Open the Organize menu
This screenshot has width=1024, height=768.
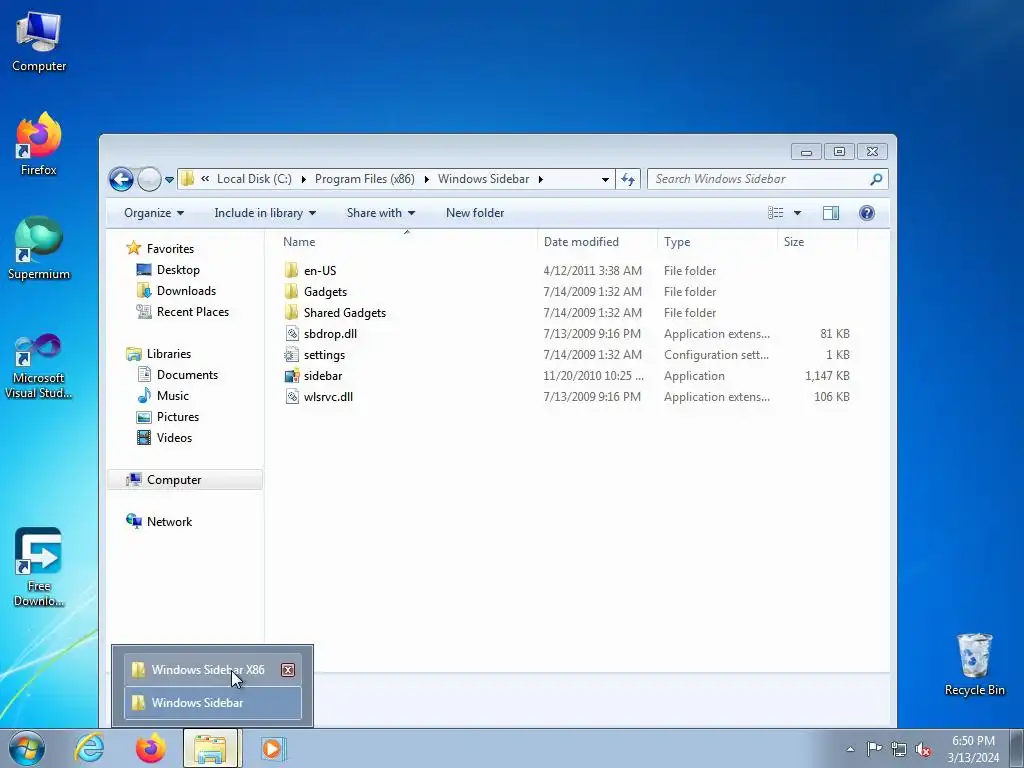(154, 213)
